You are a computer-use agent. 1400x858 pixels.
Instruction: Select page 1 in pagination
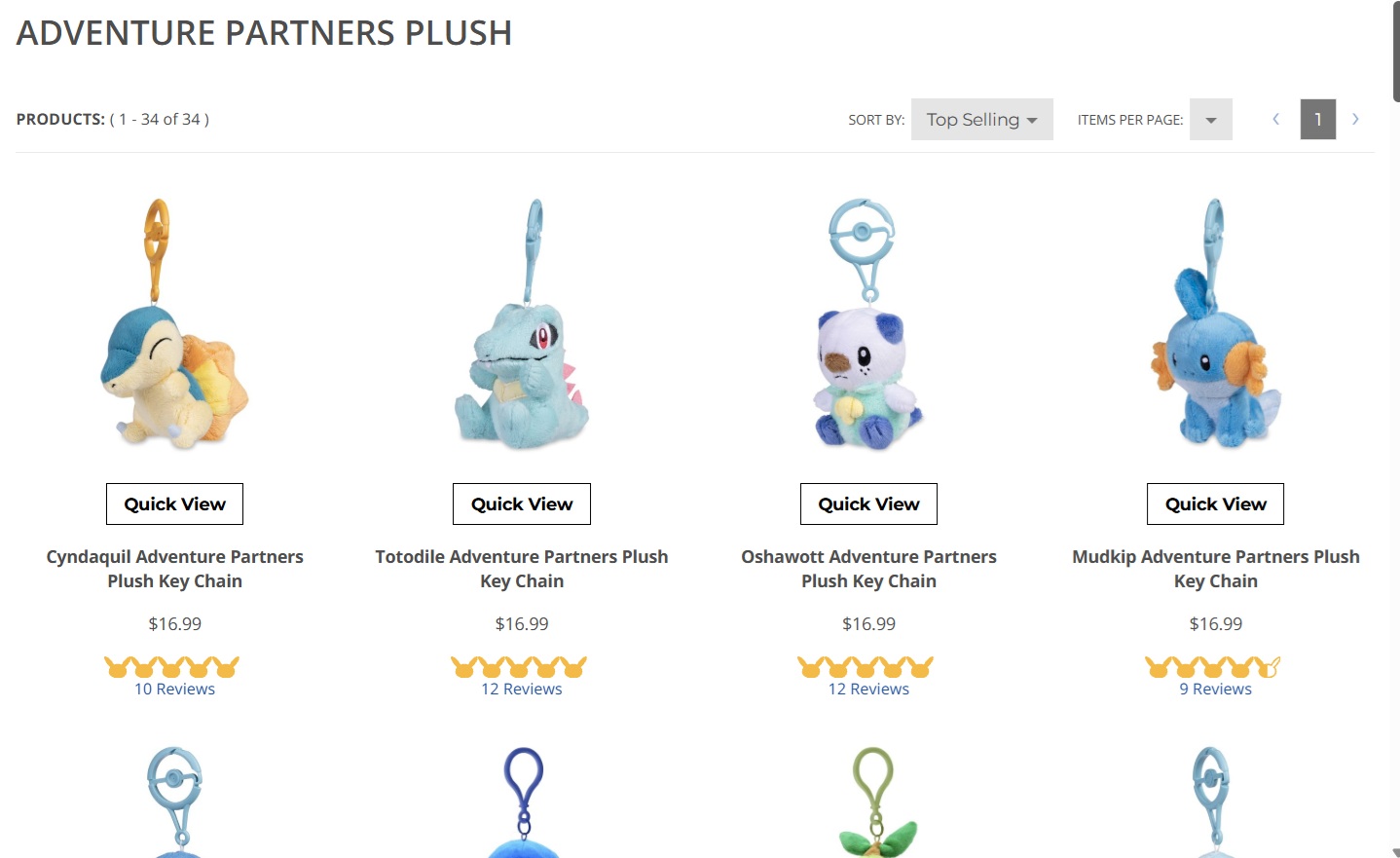(x=1318, y=119)
